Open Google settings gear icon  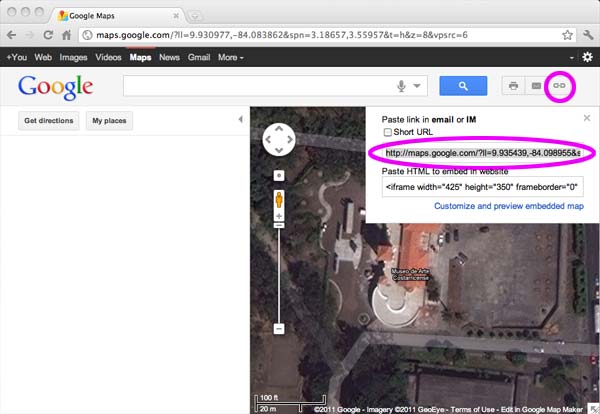click(587, 57)
